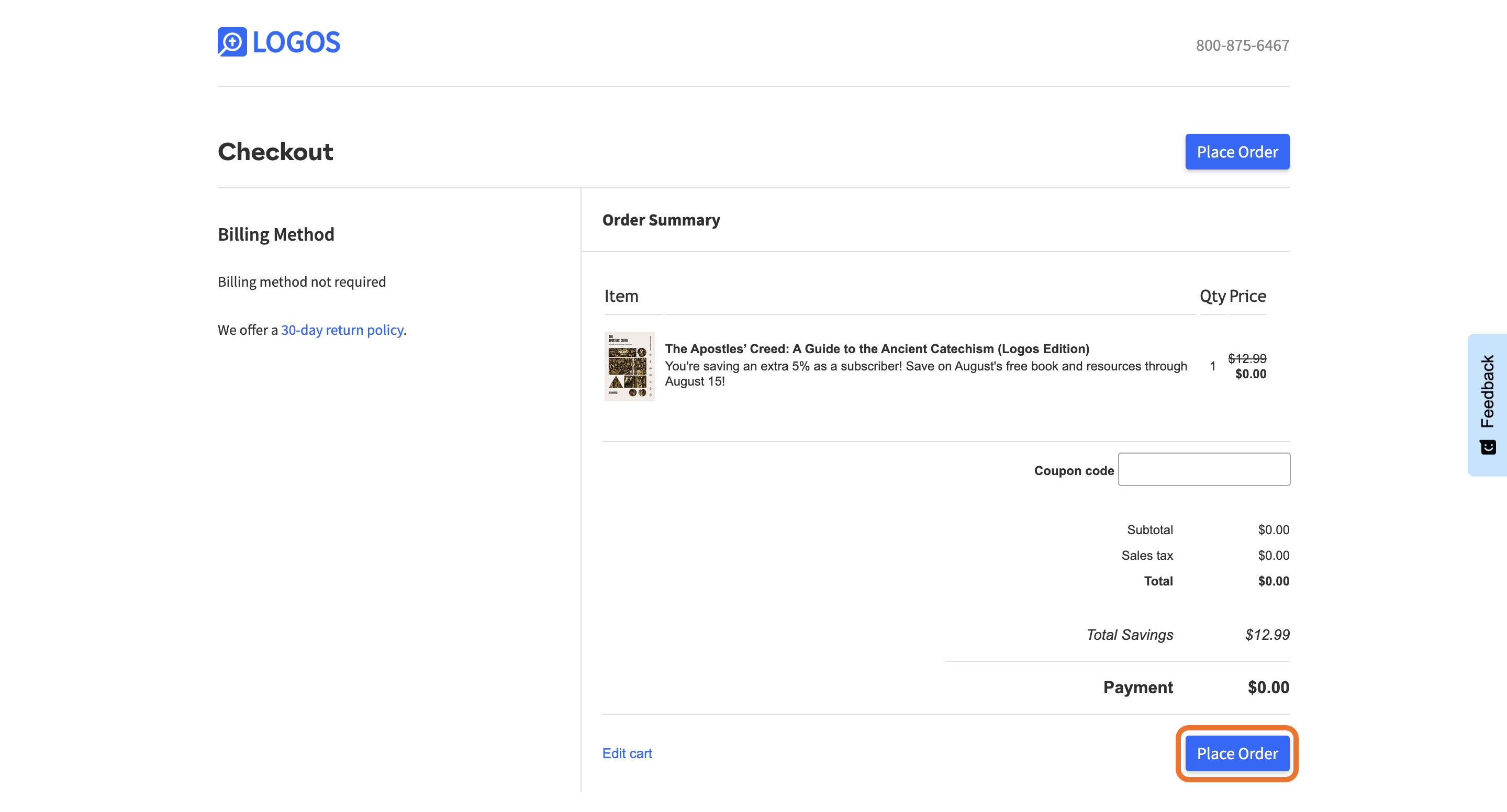Click the Qty column header

pyautogui.click(x=1213, y=296)
